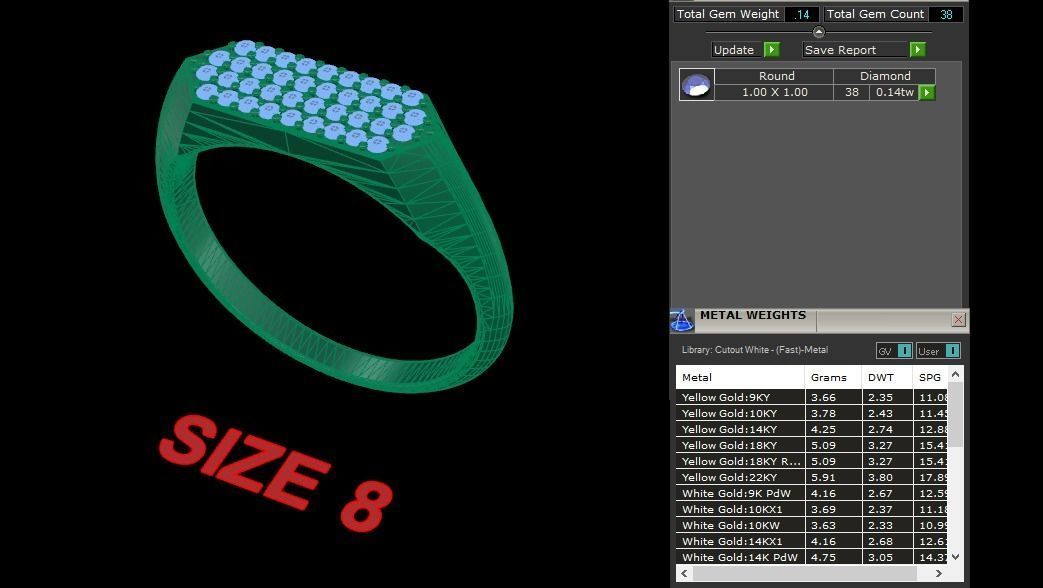Click the Diamond gem type cell

coord(885,76)
